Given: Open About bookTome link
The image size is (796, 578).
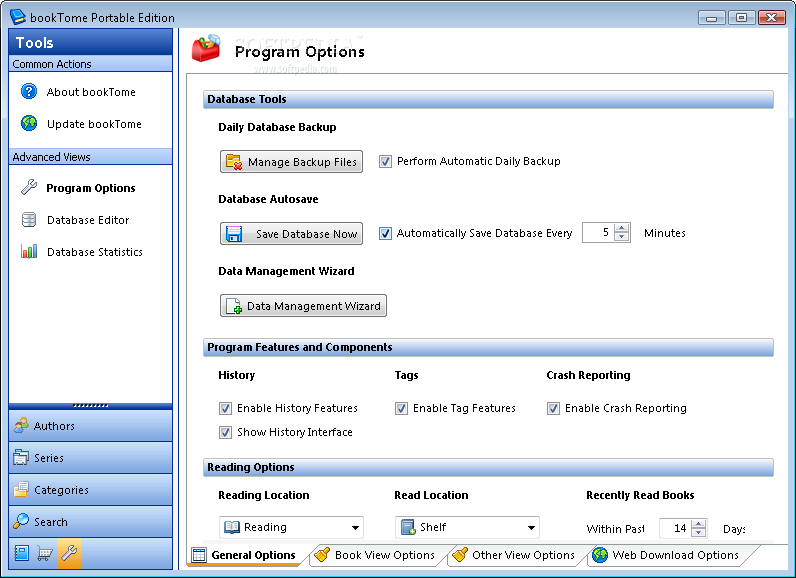Looking at the screenshot, I should [x=91, y=92].
